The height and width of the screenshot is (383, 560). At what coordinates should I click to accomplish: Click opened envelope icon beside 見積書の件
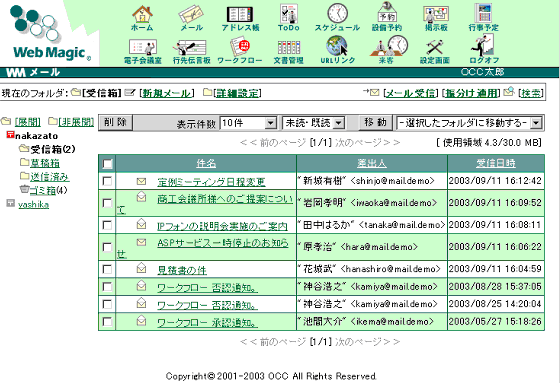coord(141,268)
